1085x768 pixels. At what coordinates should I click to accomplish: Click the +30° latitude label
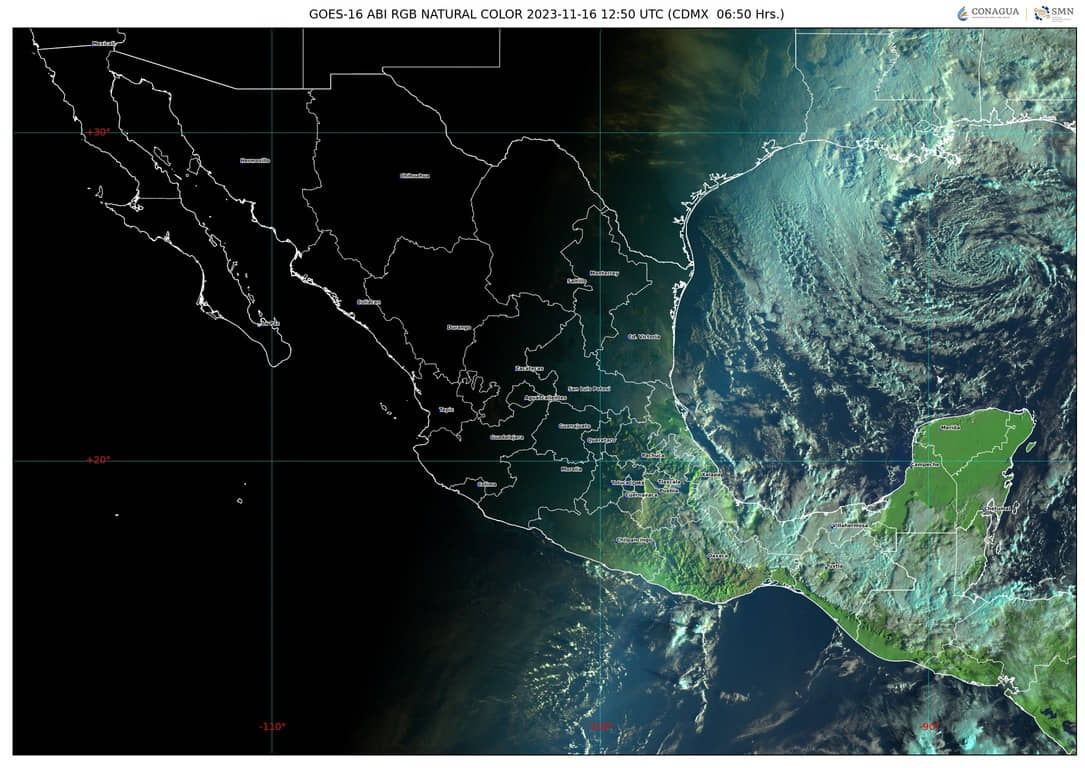(97, 132)
